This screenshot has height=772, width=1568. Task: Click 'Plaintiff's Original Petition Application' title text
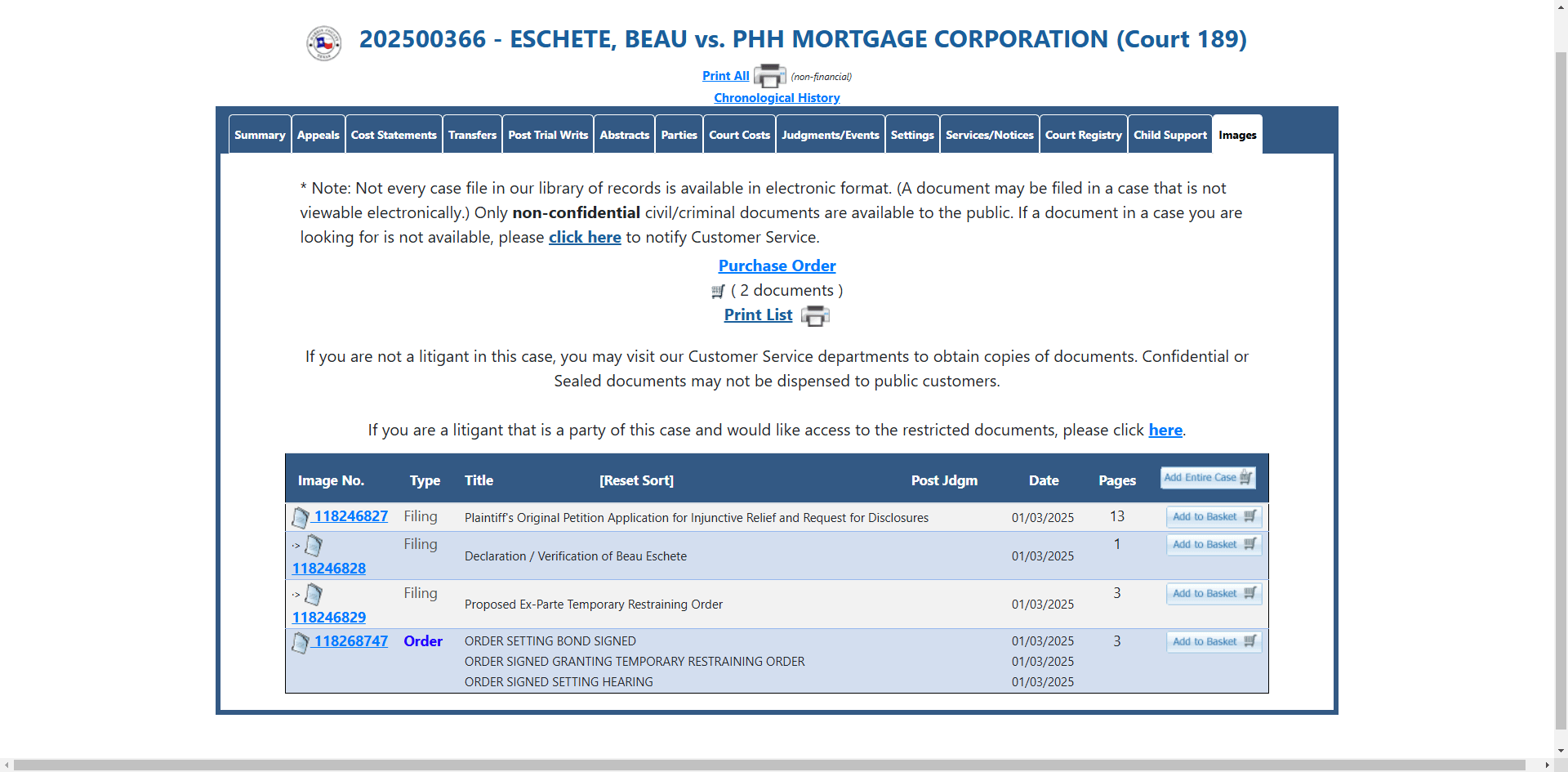tap(697, 518)
